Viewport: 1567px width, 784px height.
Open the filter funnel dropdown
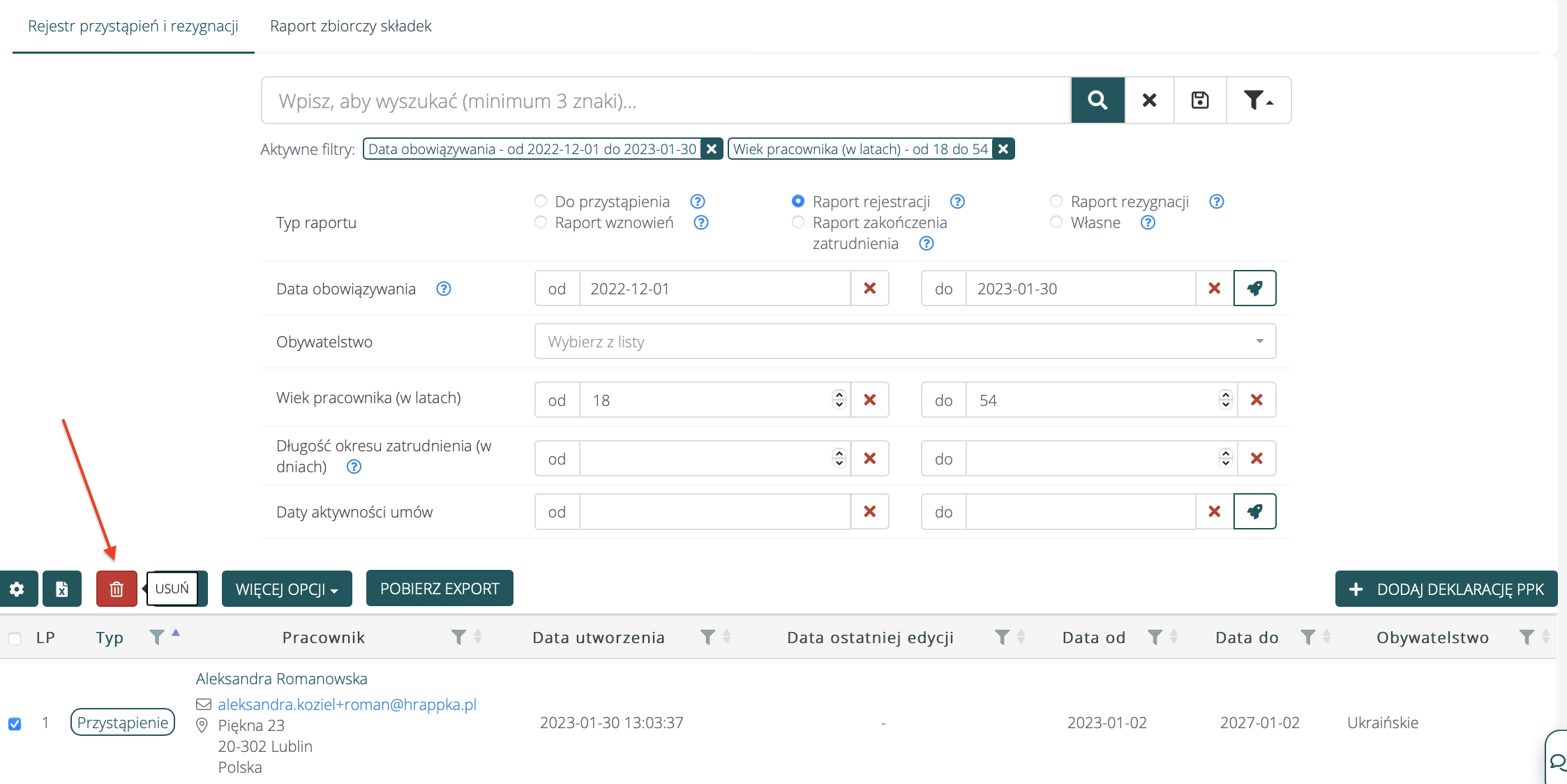coord(1258,100)
